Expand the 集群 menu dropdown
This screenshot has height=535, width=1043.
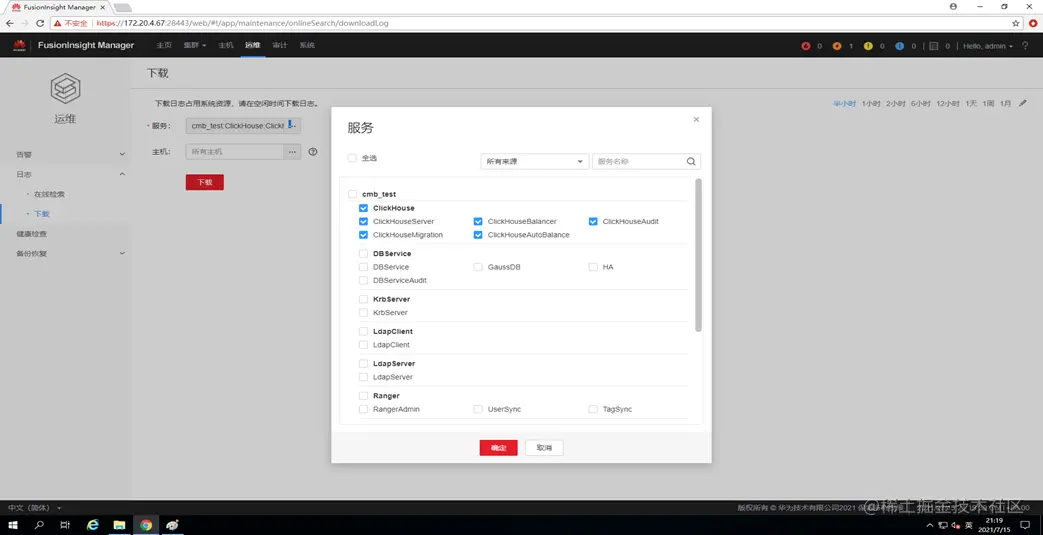195,45
